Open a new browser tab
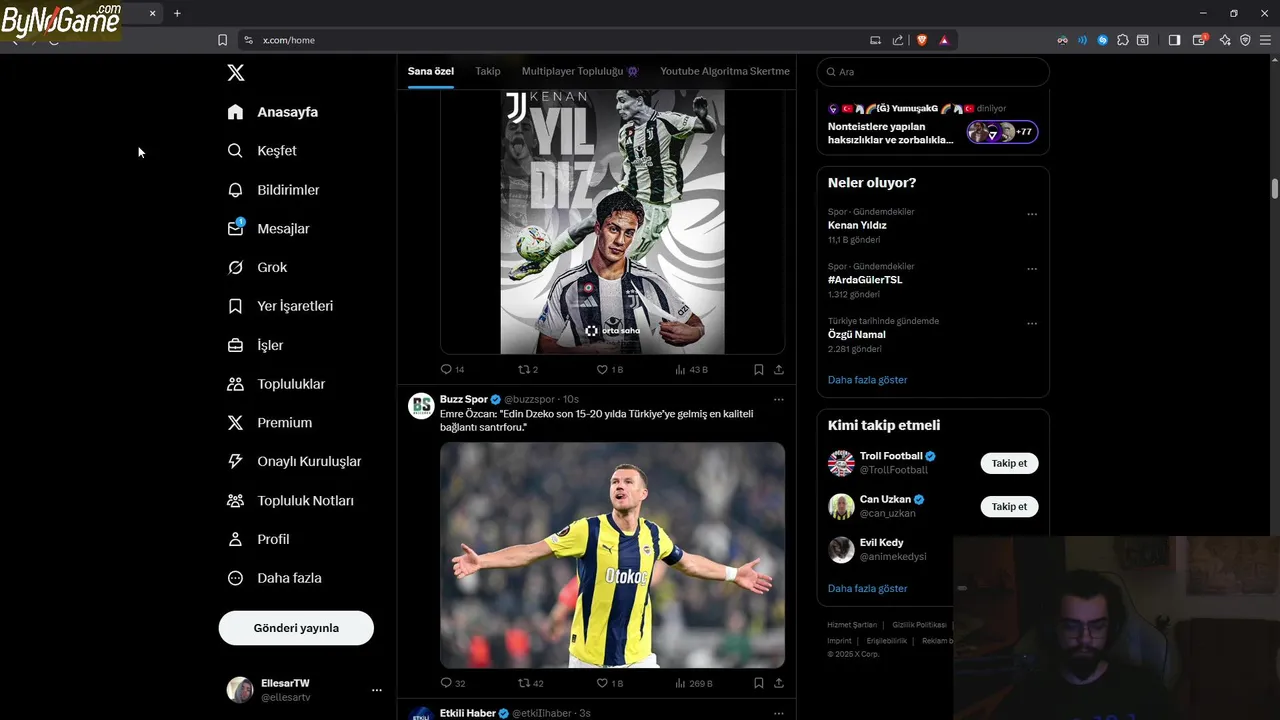The width and height of the screenshot is (1280, 720). coord(177,14)
